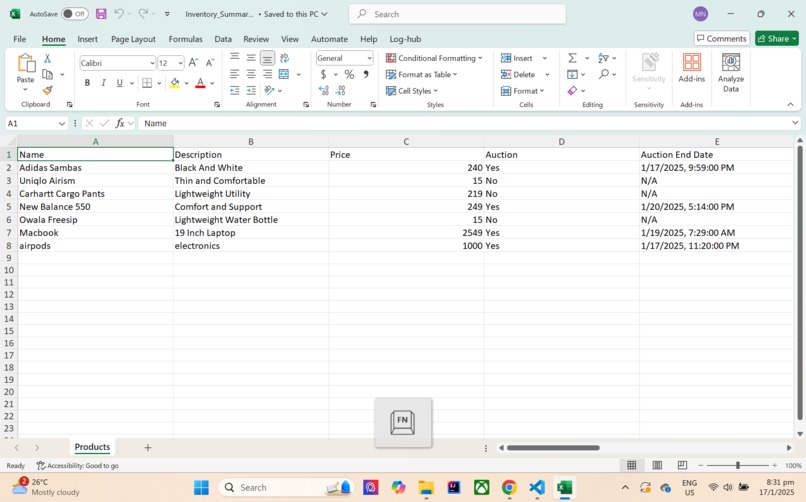Click the Format Painter brush icon
The height and width of the screenshot is (502, 806).
(x=47, y=90)
